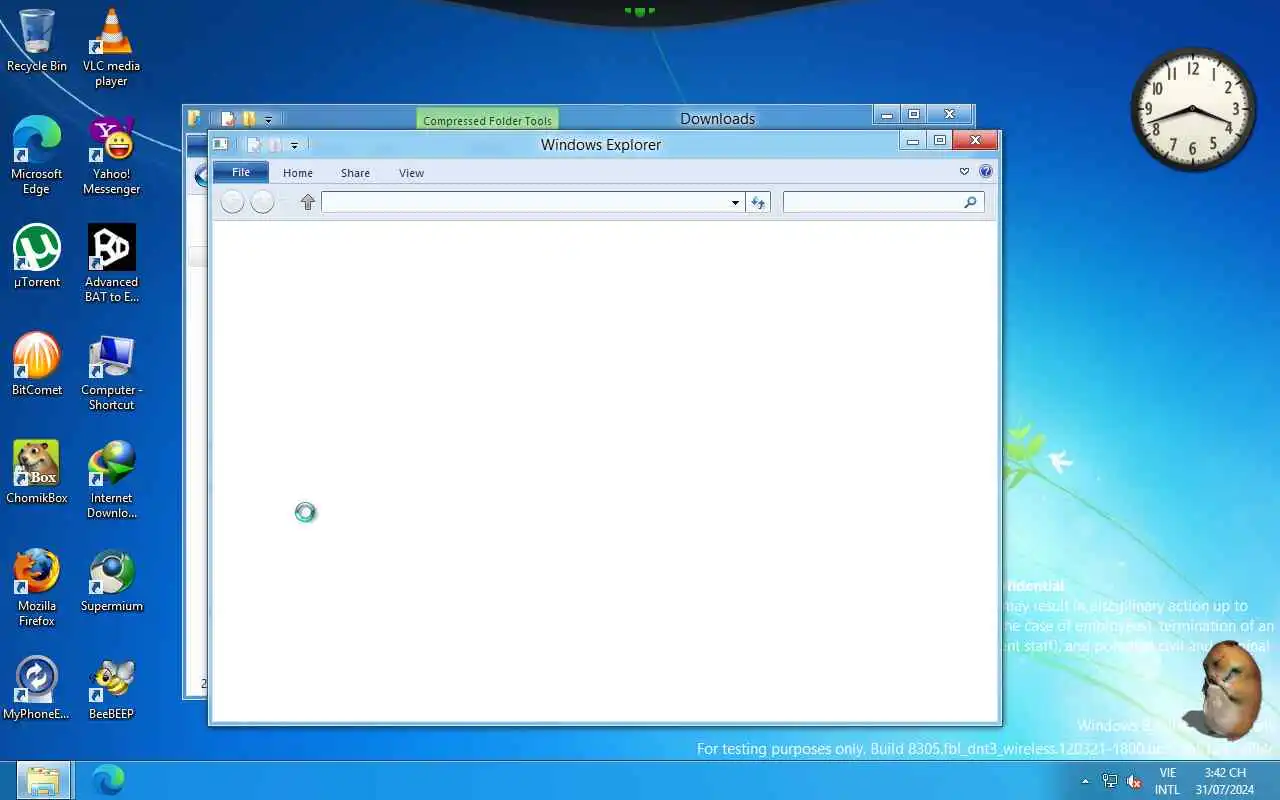Open Internet Download Manager shortcut
Viewport: 1280px width, 800px height.
pyautogui.click(x=111, y=480)
